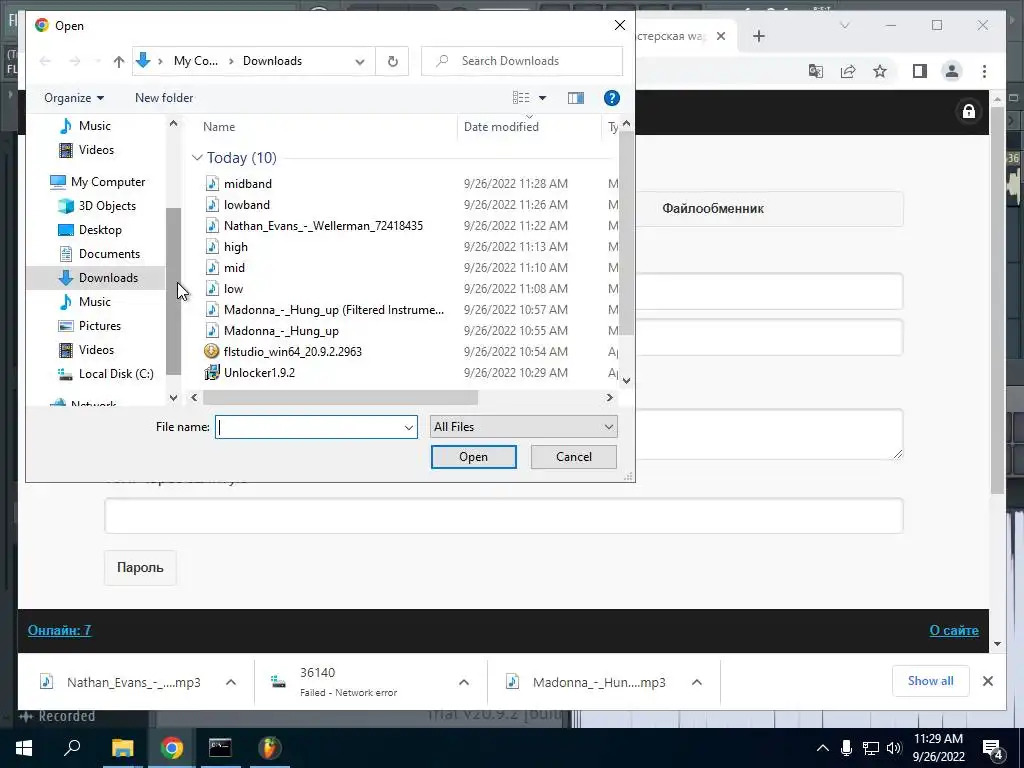Expand Madonna_-_Hun download options chevron
Image resolution: width=1024 pixels, height=768 pixels.
[697, 682]
